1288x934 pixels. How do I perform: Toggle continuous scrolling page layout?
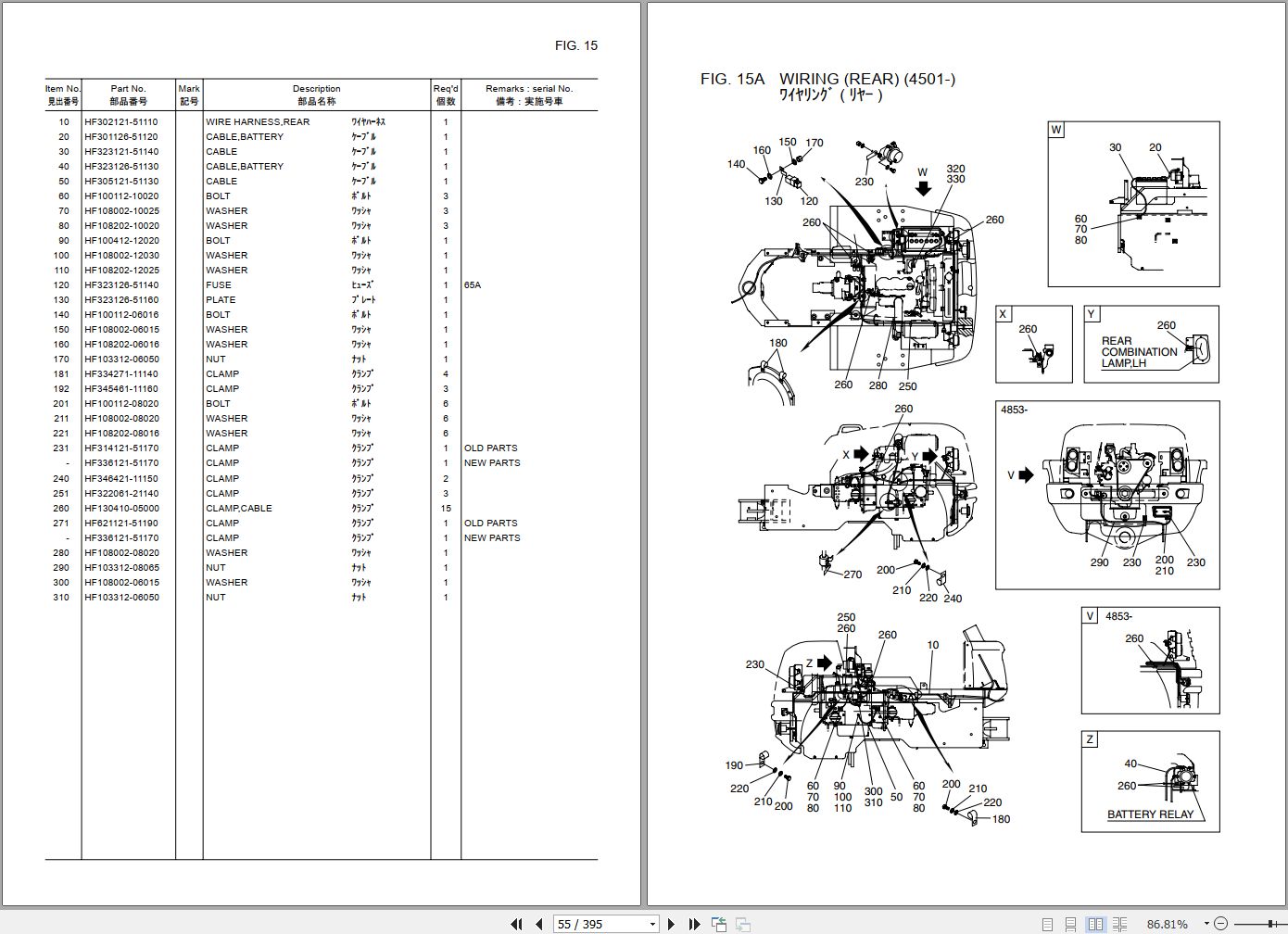[1071, 923]
